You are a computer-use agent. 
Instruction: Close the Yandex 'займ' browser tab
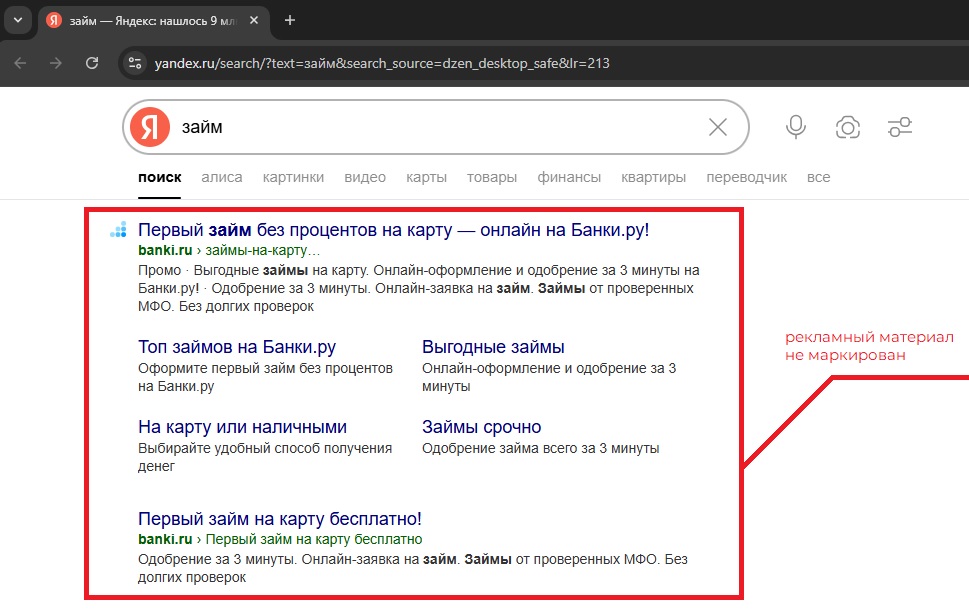click(254, 20)
